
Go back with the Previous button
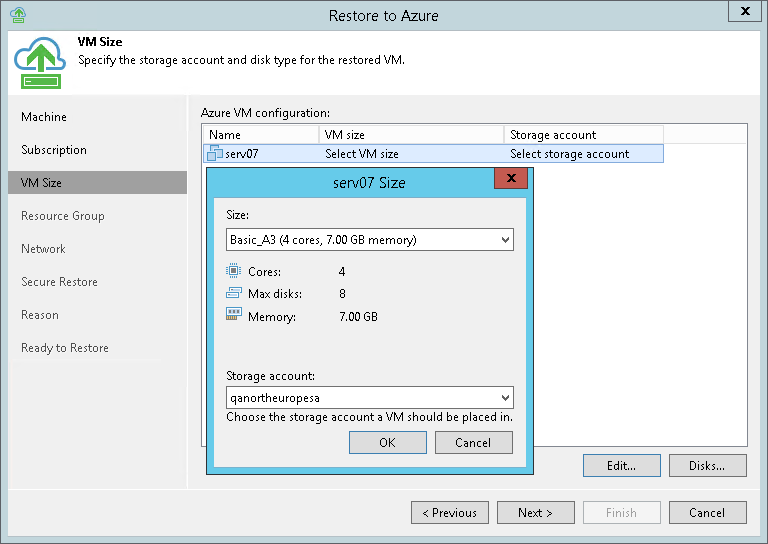(x=450, y=513)
